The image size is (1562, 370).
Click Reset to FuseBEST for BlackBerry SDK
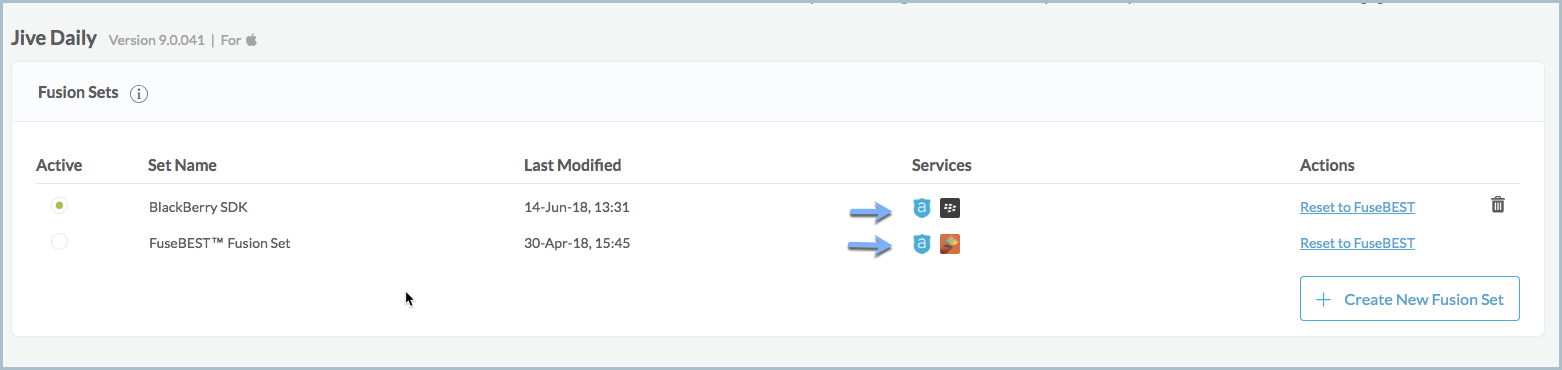[1357, 208]
